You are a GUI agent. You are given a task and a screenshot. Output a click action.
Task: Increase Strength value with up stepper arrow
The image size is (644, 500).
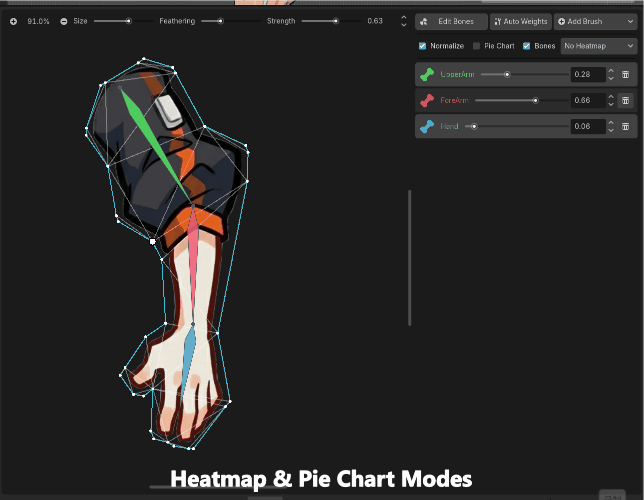click(404, 18)
